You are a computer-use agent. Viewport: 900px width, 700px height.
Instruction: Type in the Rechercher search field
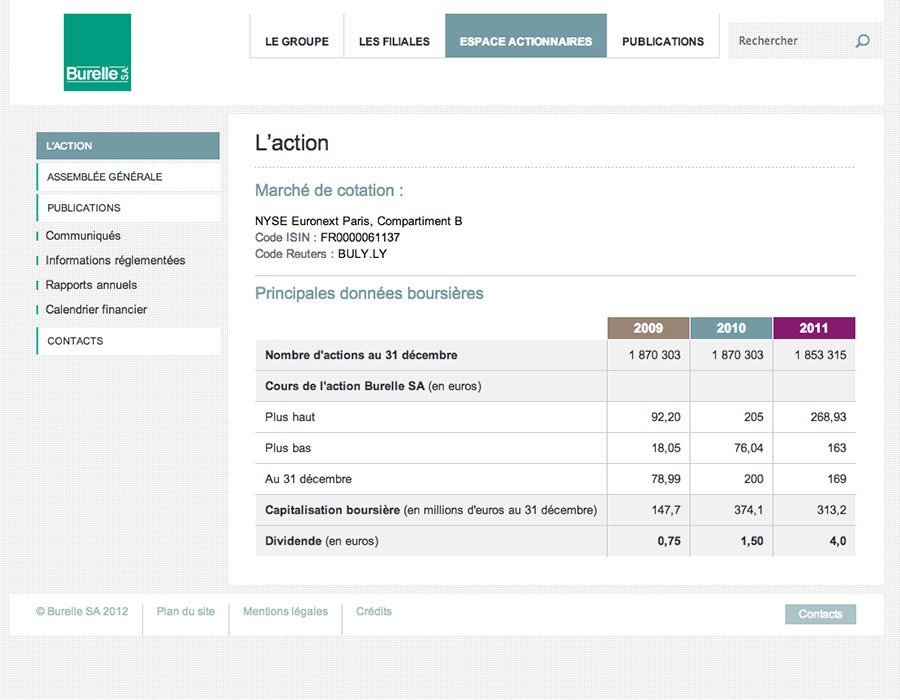point(790,41)
